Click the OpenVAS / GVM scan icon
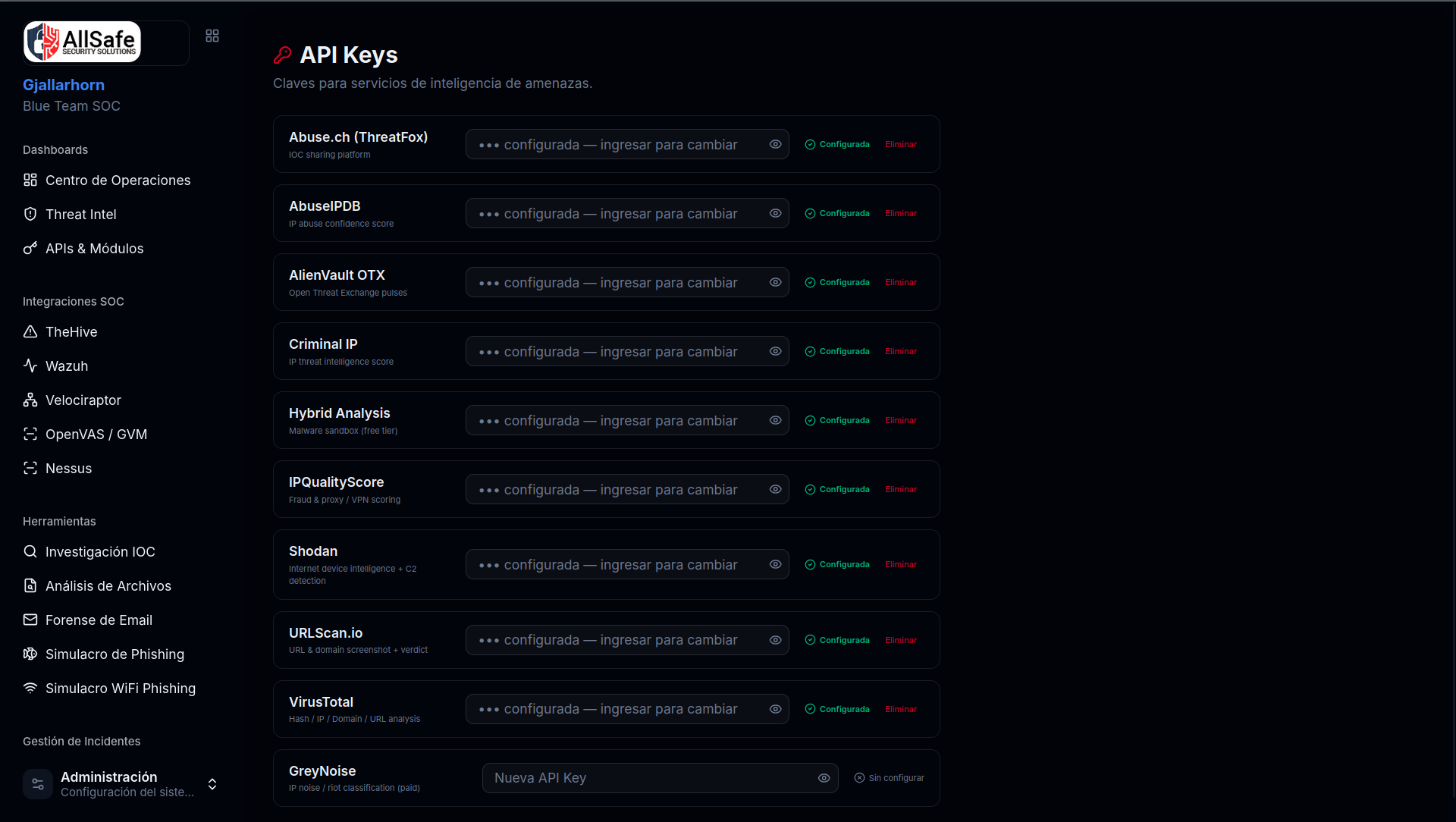 (x=30, y=434)
